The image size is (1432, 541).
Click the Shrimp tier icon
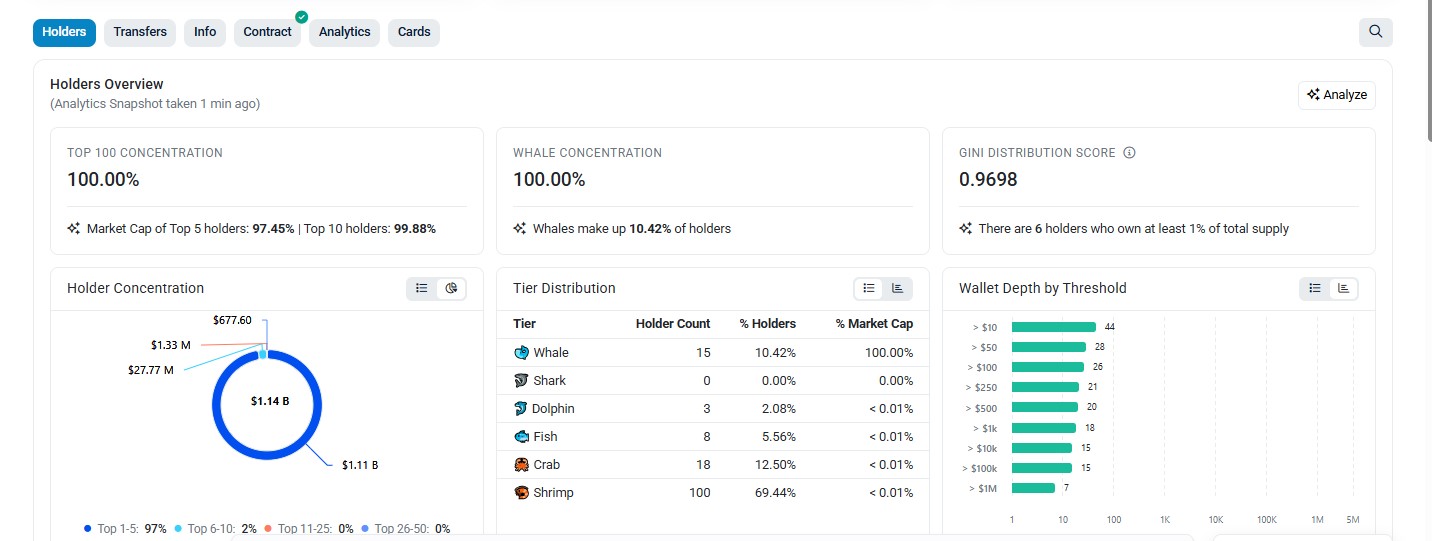coord(520,492)
